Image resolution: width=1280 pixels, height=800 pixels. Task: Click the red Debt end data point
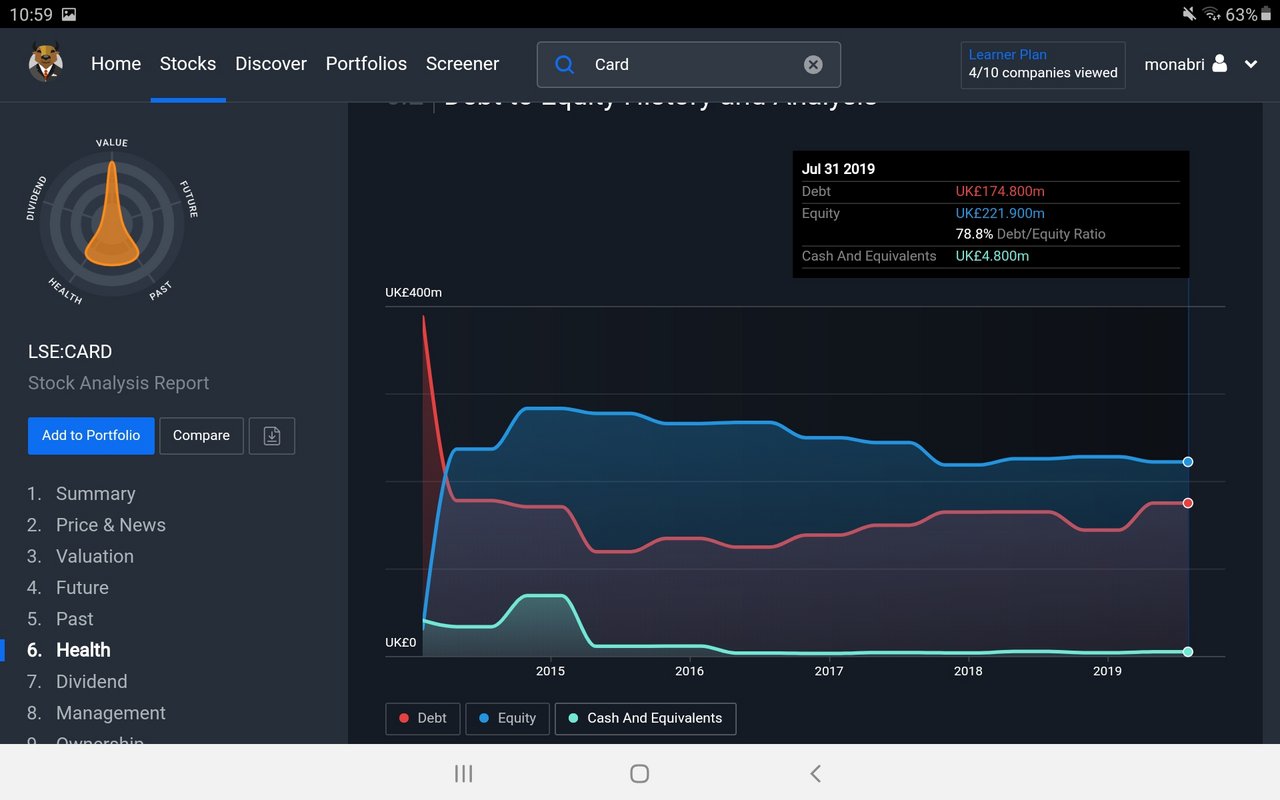point(1188,503)
